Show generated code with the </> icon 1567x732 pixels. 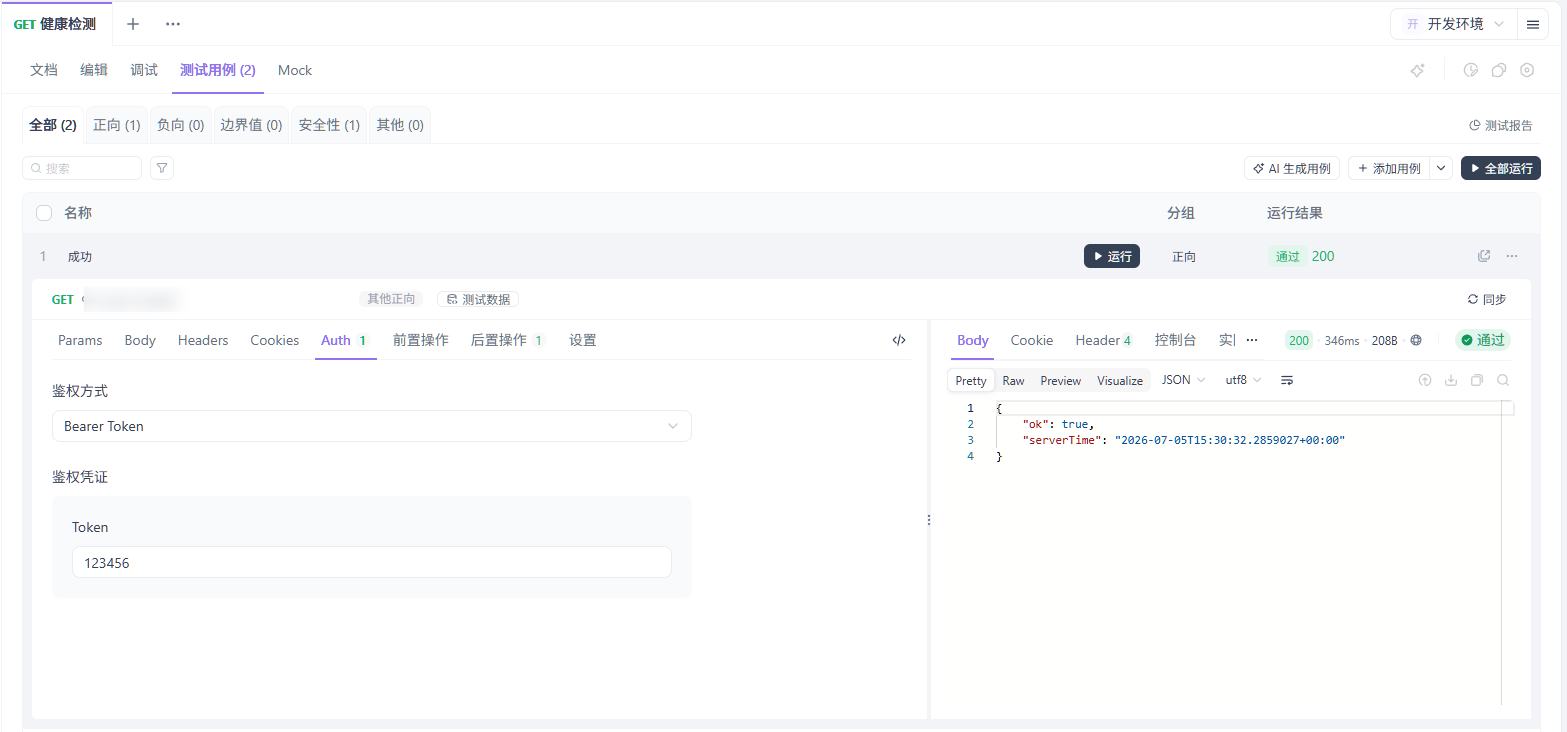coord(899,340)
